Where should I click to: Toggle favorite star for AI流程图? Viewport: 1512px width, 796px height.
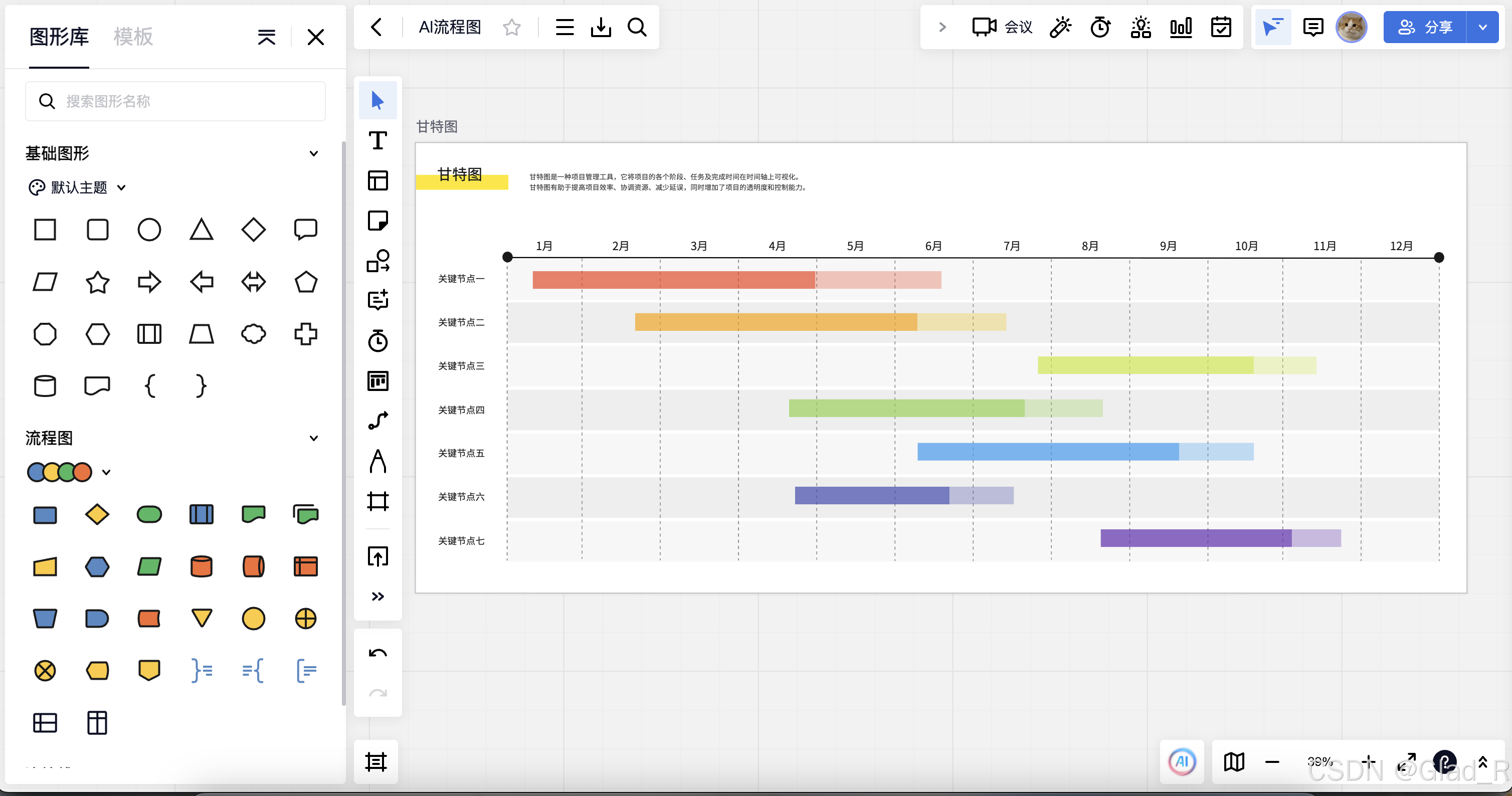[511, 27]
